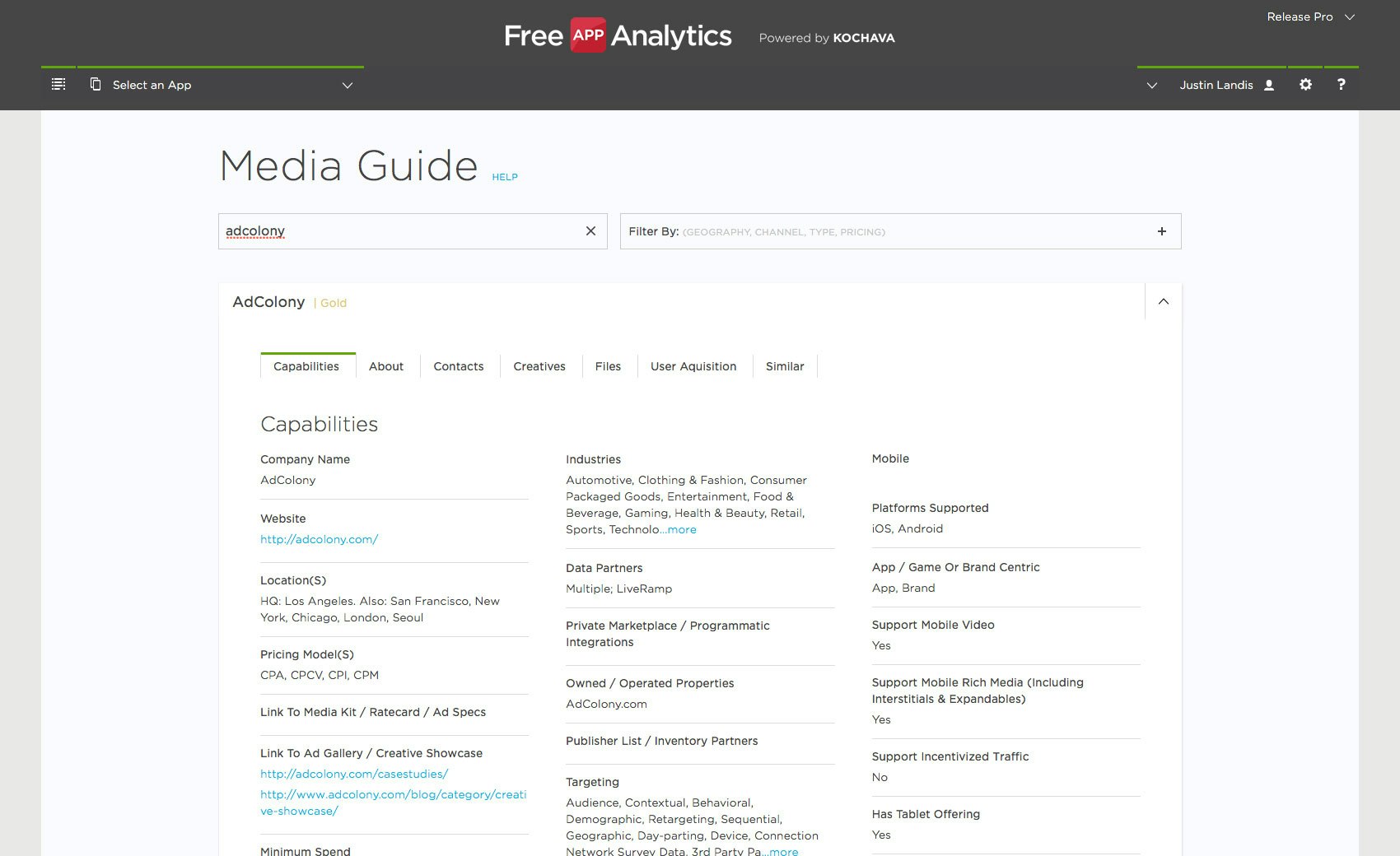The width and height of the screenshot is (1400, 856).
Task: Click the Free App Analytics logo
Action: pyautogui.click(x=617, y=35)
